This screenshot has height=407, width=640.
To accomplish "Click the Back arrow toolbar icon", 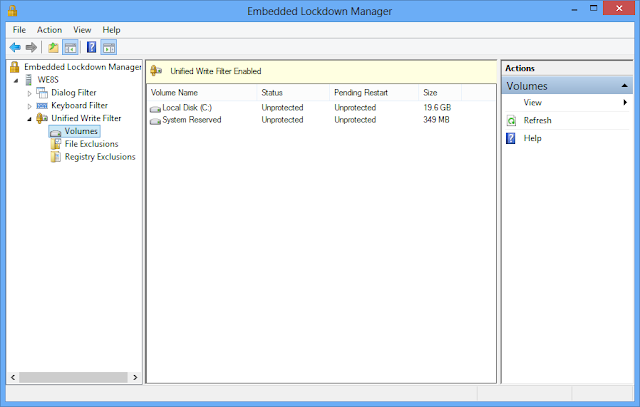I will 15,47.
